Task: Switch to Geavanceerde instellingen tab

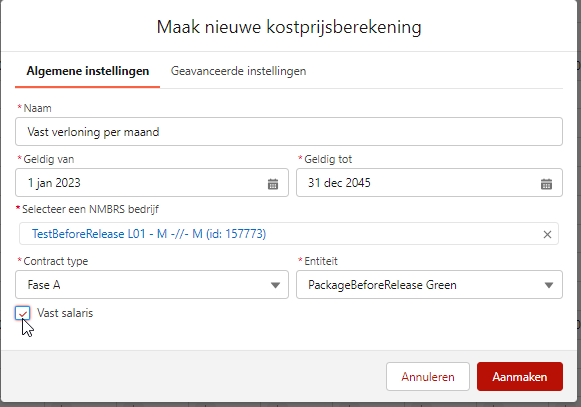Action: tap(238, 71)
